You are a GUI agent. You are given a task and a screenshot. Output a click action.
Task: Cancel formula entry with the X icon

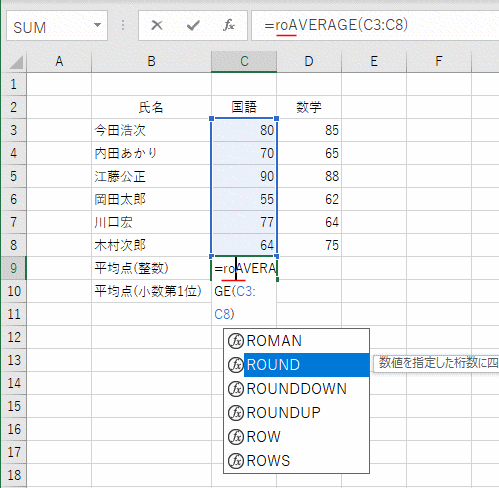click(x=156, y=25)
